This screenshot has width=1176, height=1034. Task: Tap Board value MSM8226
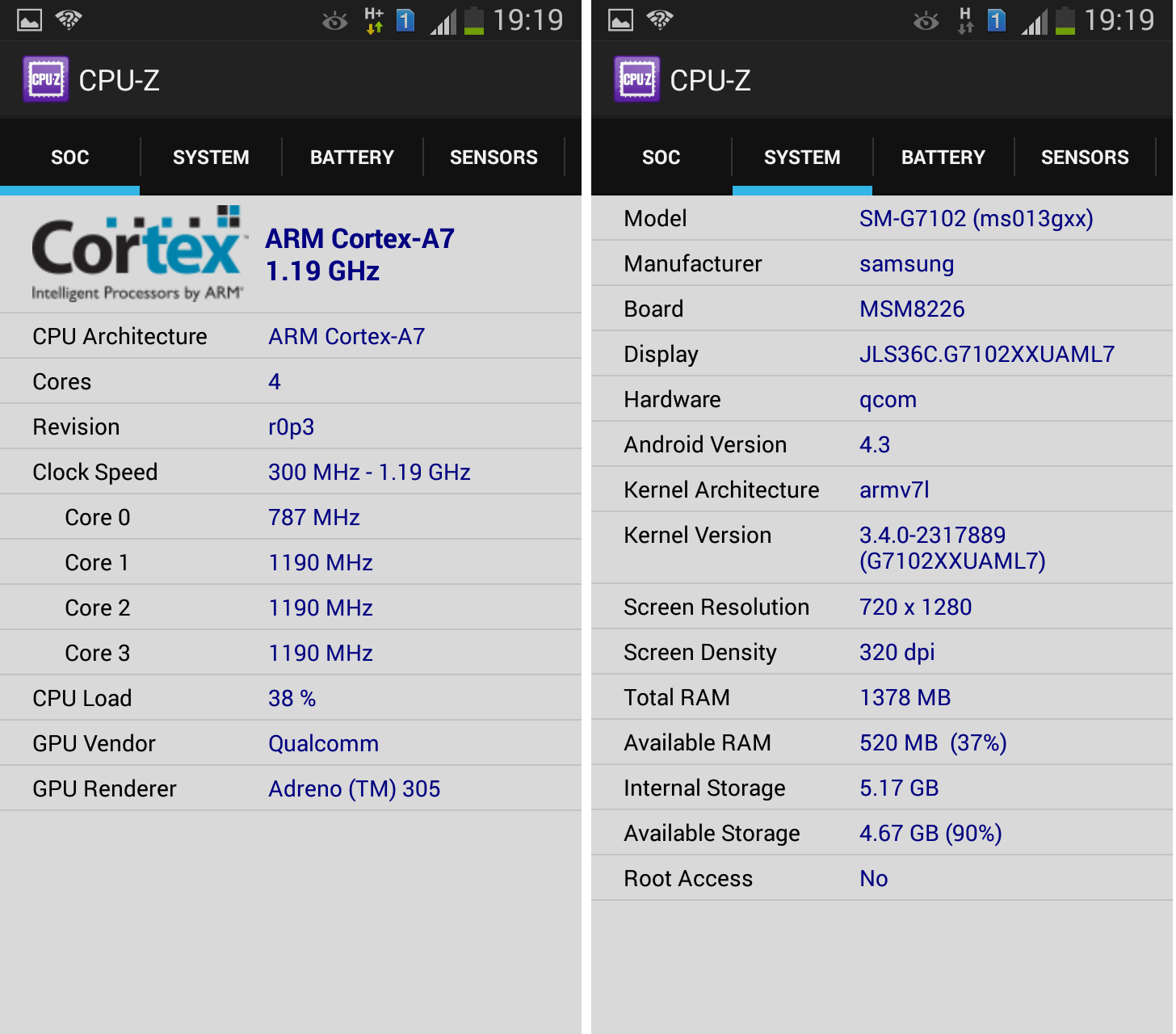(912, 309)
